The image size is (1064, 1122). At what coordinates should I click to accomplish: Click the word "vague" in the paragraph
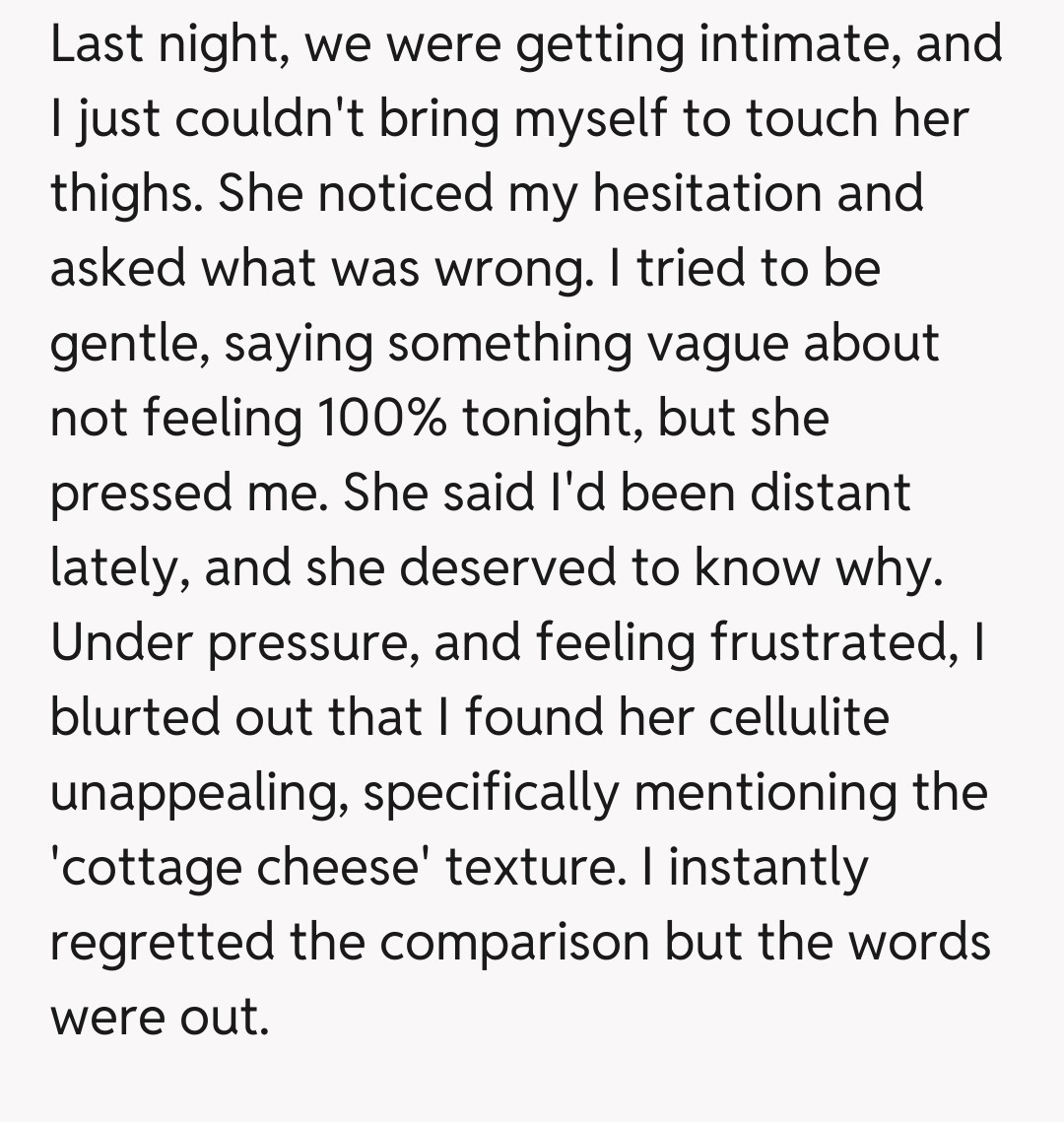pos(738,343)
